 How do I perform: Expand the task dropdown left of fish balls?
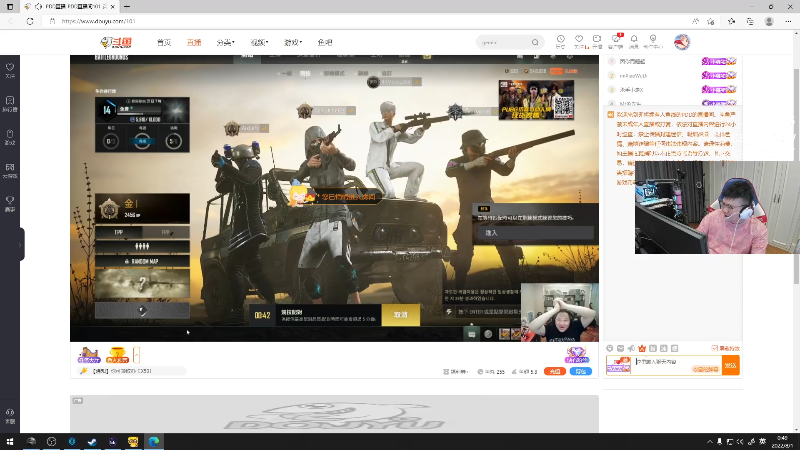point(457,371)
